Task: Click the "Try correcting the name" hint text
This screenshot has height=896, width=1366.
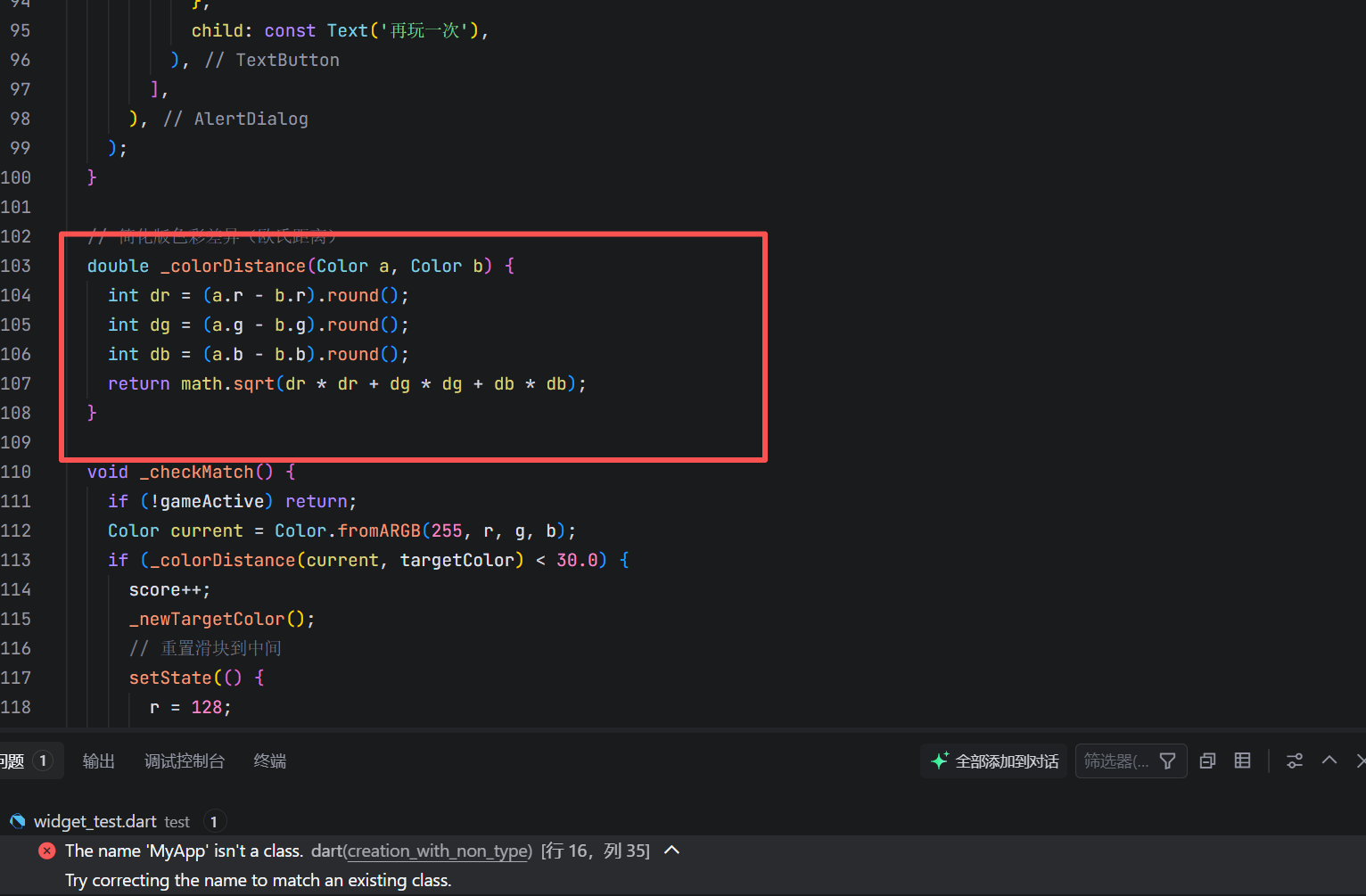Action: point(259,880)
